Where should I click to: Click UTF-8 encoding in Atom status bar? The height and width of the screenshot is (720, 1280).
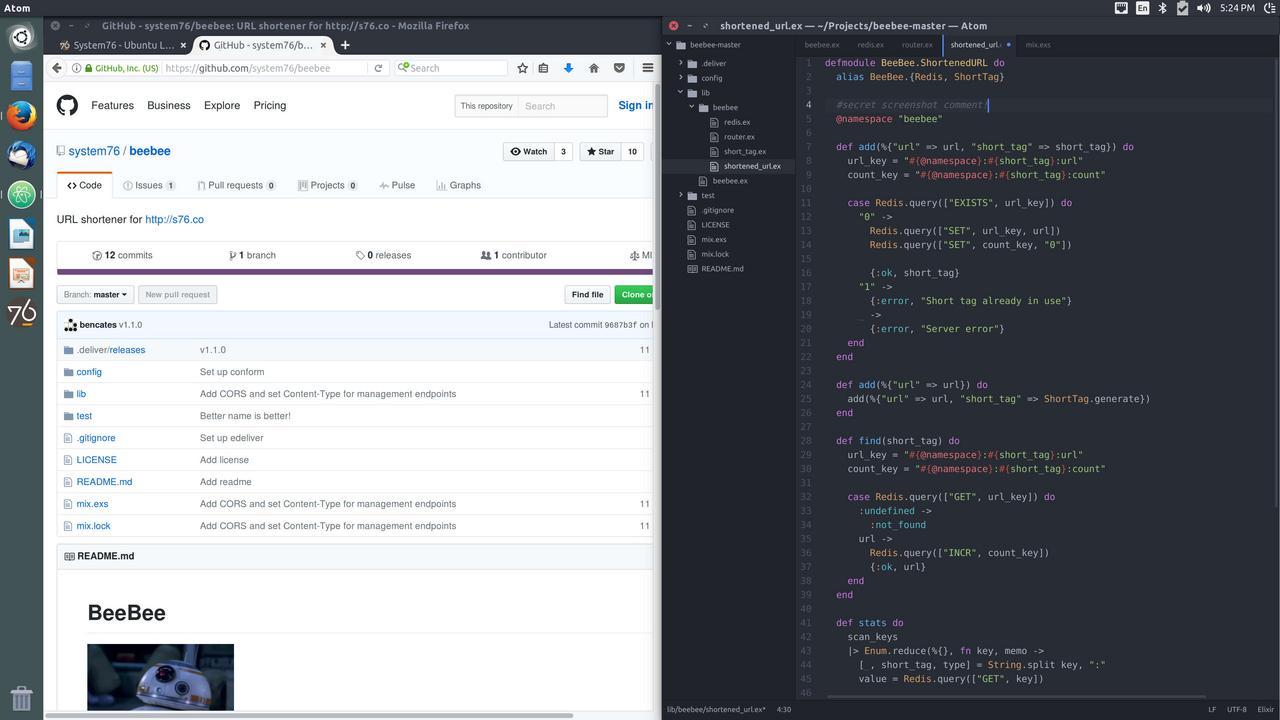[1237, 710]
